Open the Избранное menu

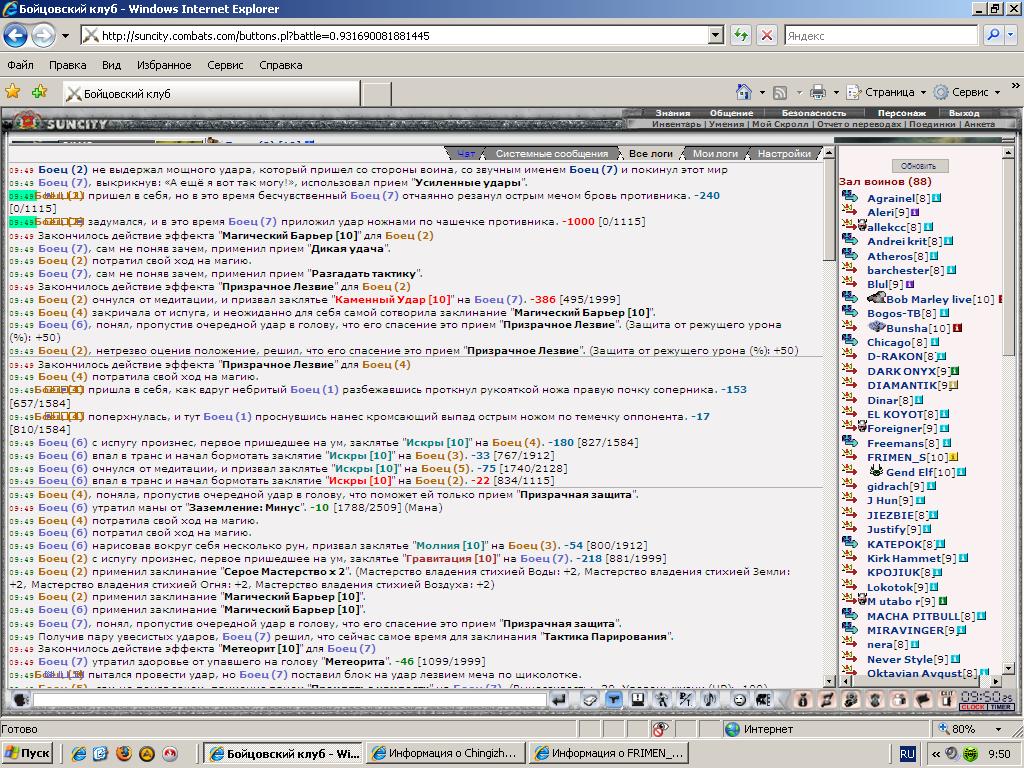coord(164,65)
